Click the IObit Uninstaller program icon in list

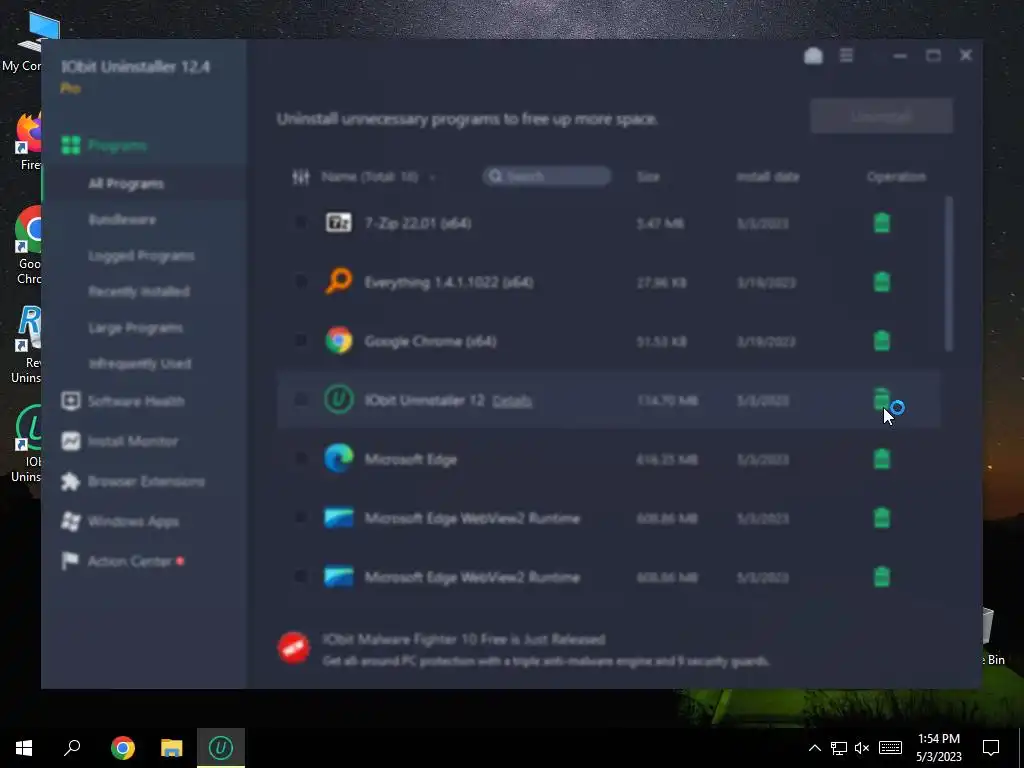(338, 399)
